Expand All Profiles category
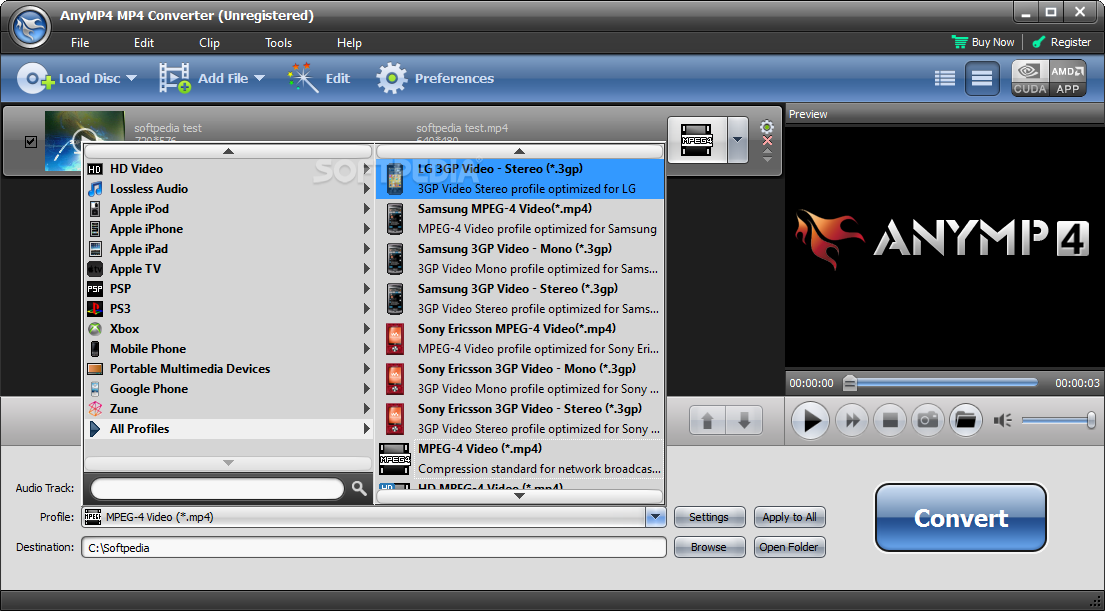Screen dimensions: 1105x611 click(x=228, y=428)
